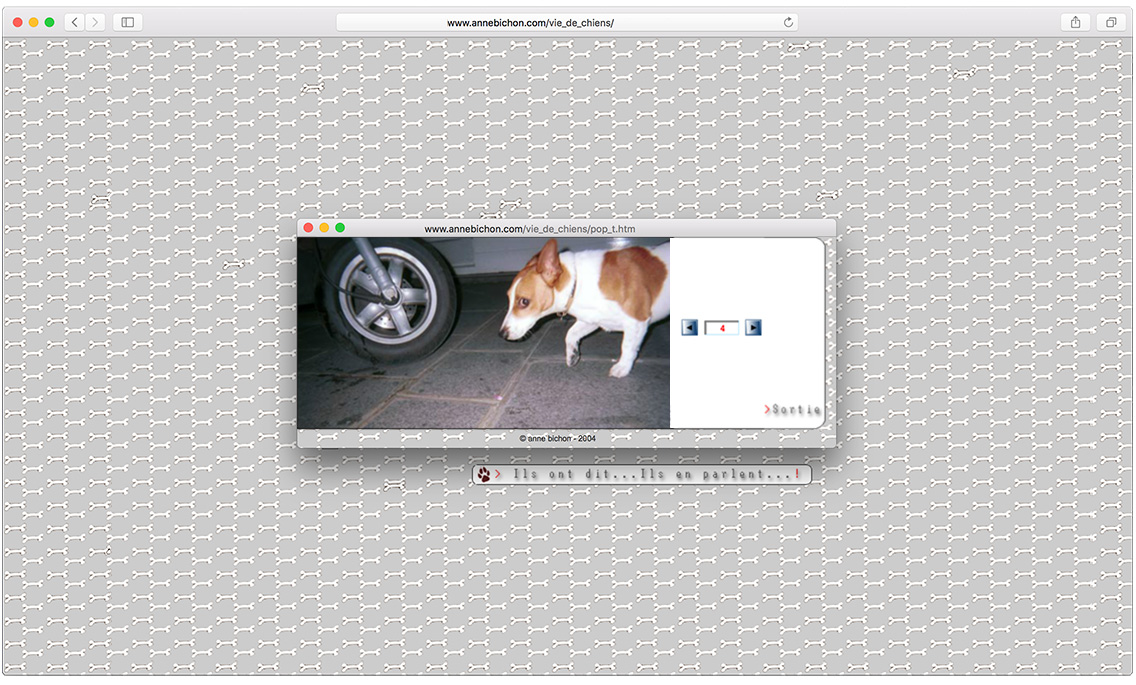
Task: Zoom the popup with its green button
Action: 340,229
